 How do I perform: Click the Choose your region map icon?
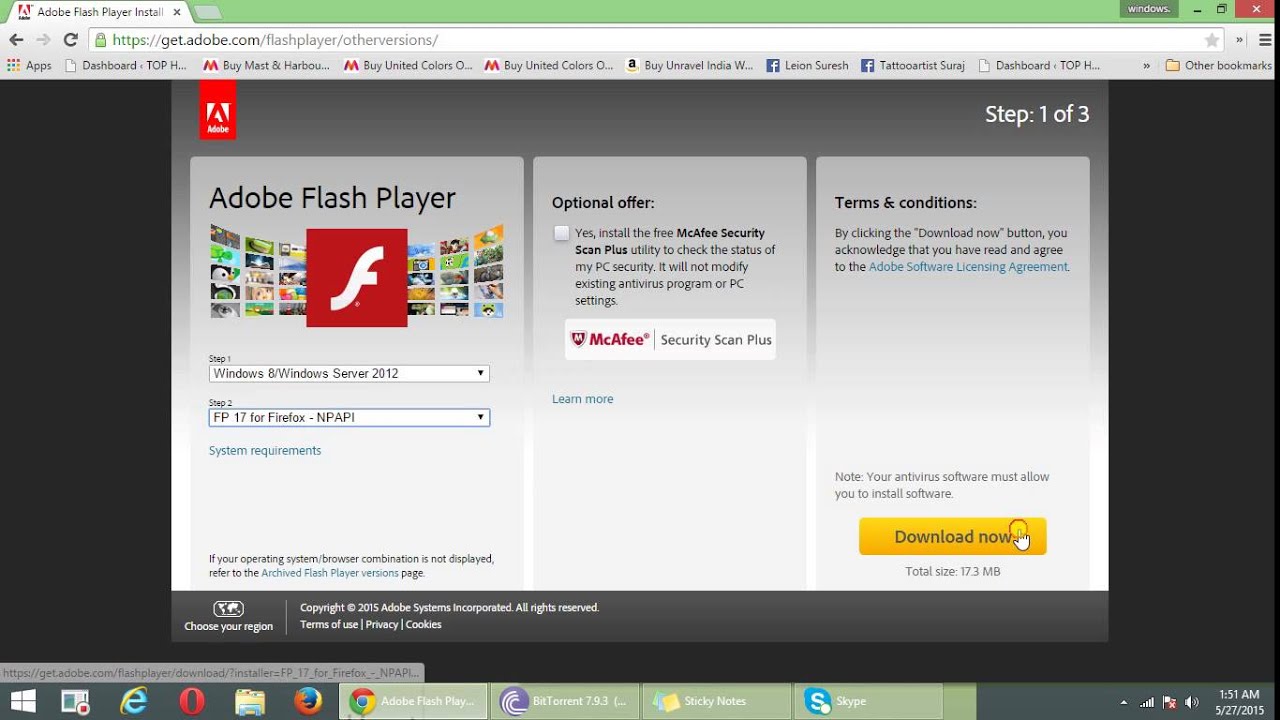click(228, 608)
